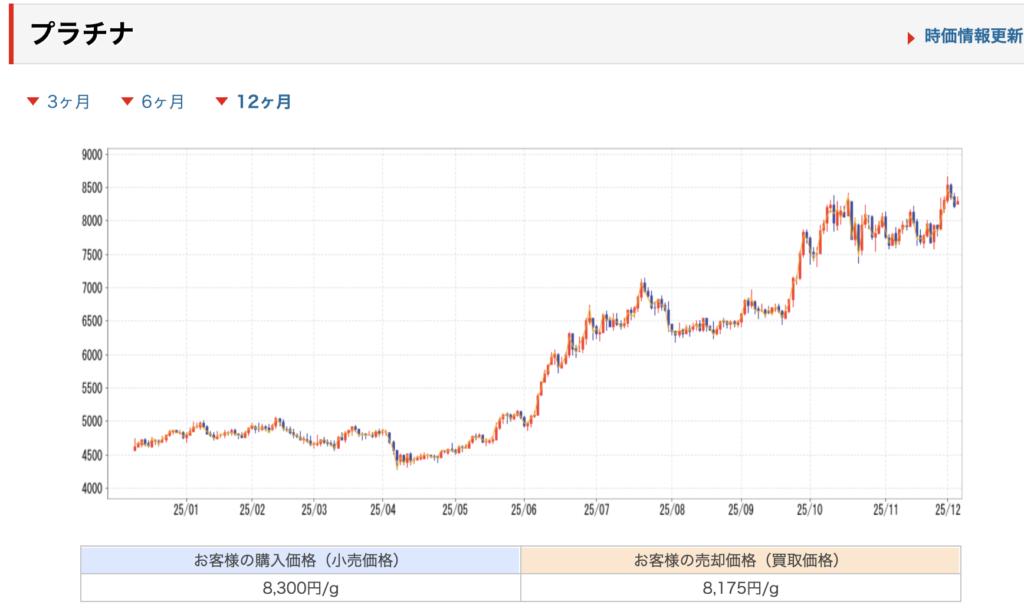Viewport: 1024px width, 615px height.
Task: Click the red triangle icon beside 12ヶ月
Action: point(222,101)
